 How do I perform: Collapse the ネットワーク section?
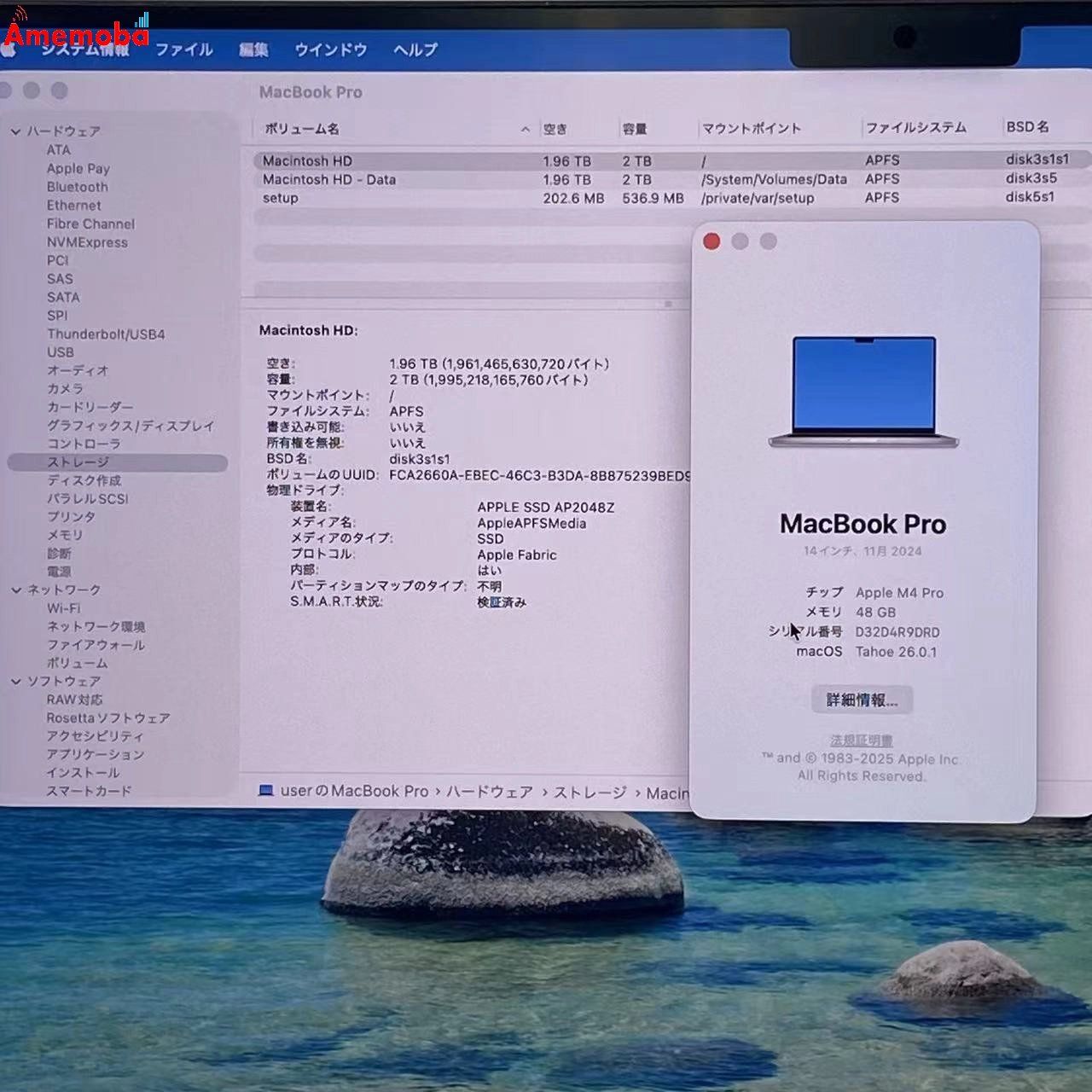point(16,590)
